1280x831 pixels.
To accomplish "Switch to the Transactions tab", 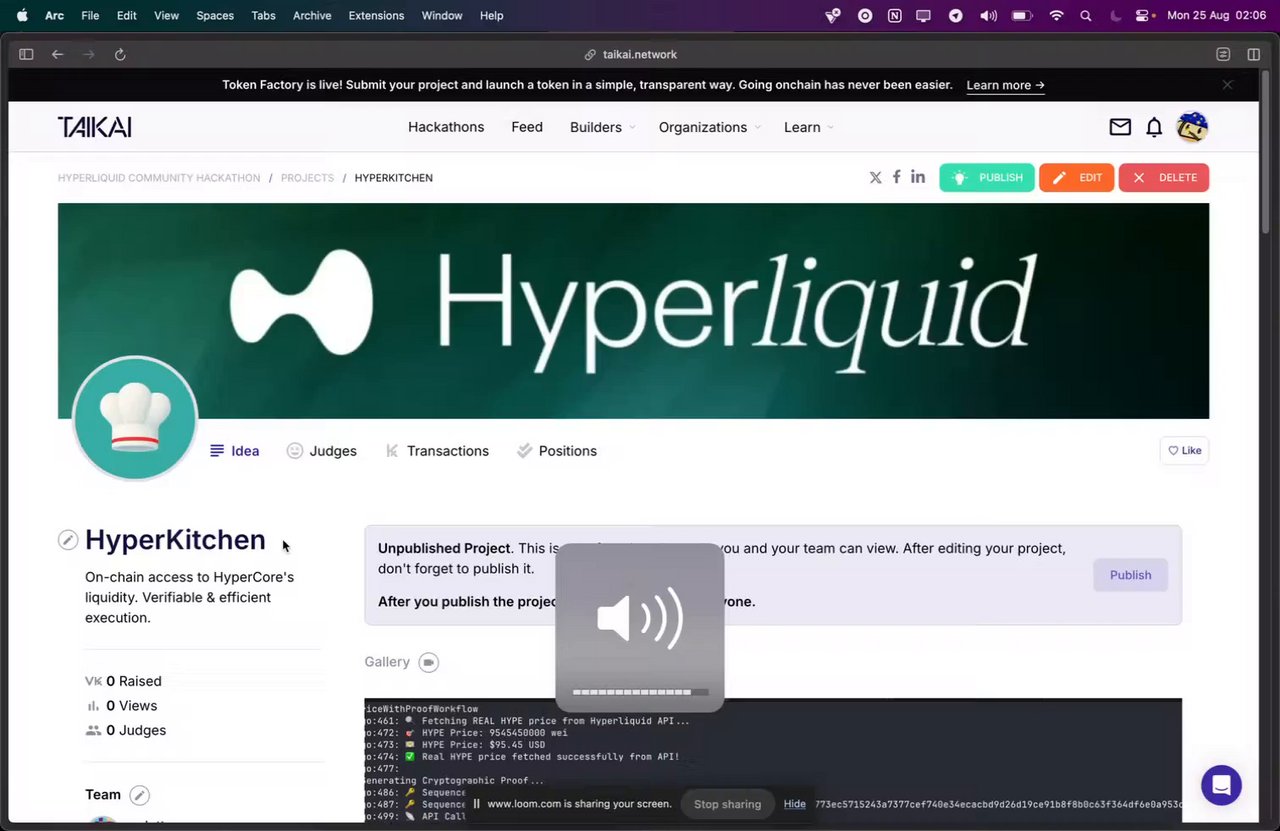I will (437, 451).
